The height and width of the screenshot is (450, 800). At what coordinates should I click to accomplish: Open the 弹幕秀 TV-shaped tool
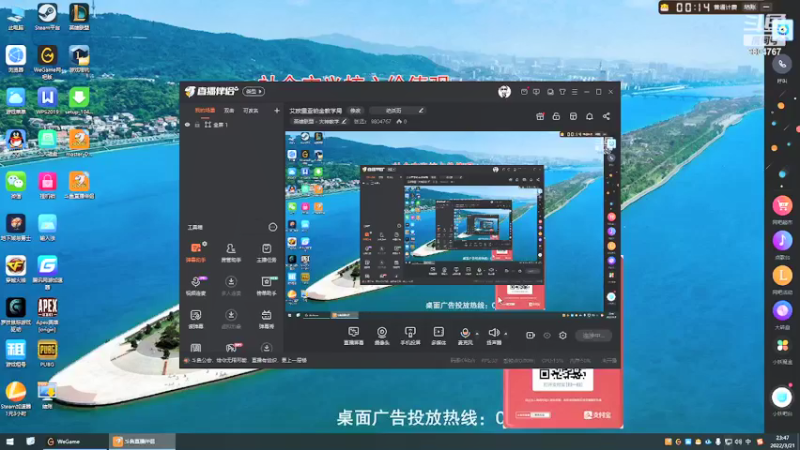tap(266, 319)
